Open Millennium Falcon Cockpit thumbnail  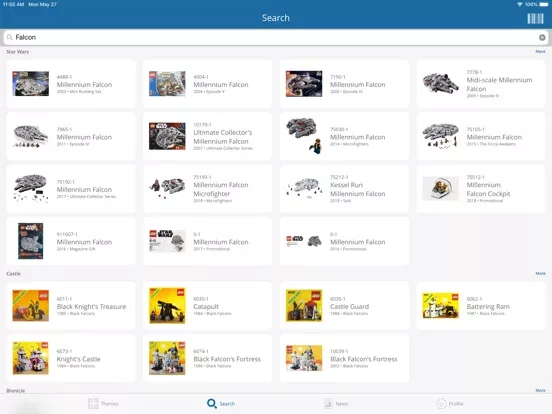pyautogui.click(x=440, y=188)
